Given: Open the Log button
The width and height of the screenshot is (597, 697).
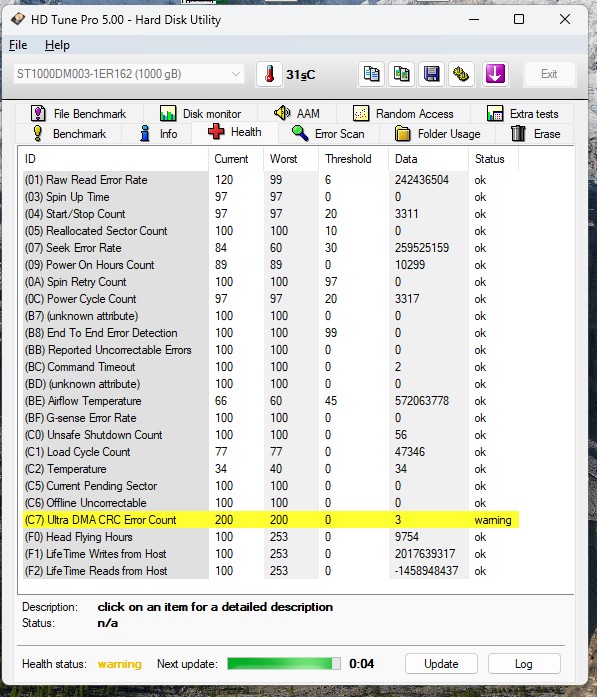Looking at the screenshot, I should 524,664.
